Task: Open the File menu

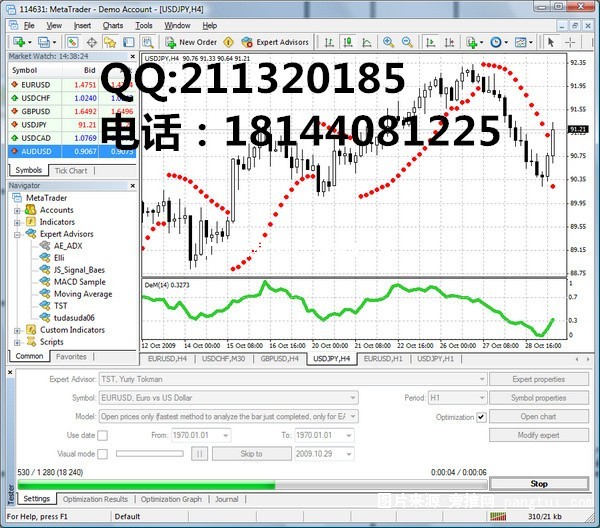Action: tap(29, 26)
